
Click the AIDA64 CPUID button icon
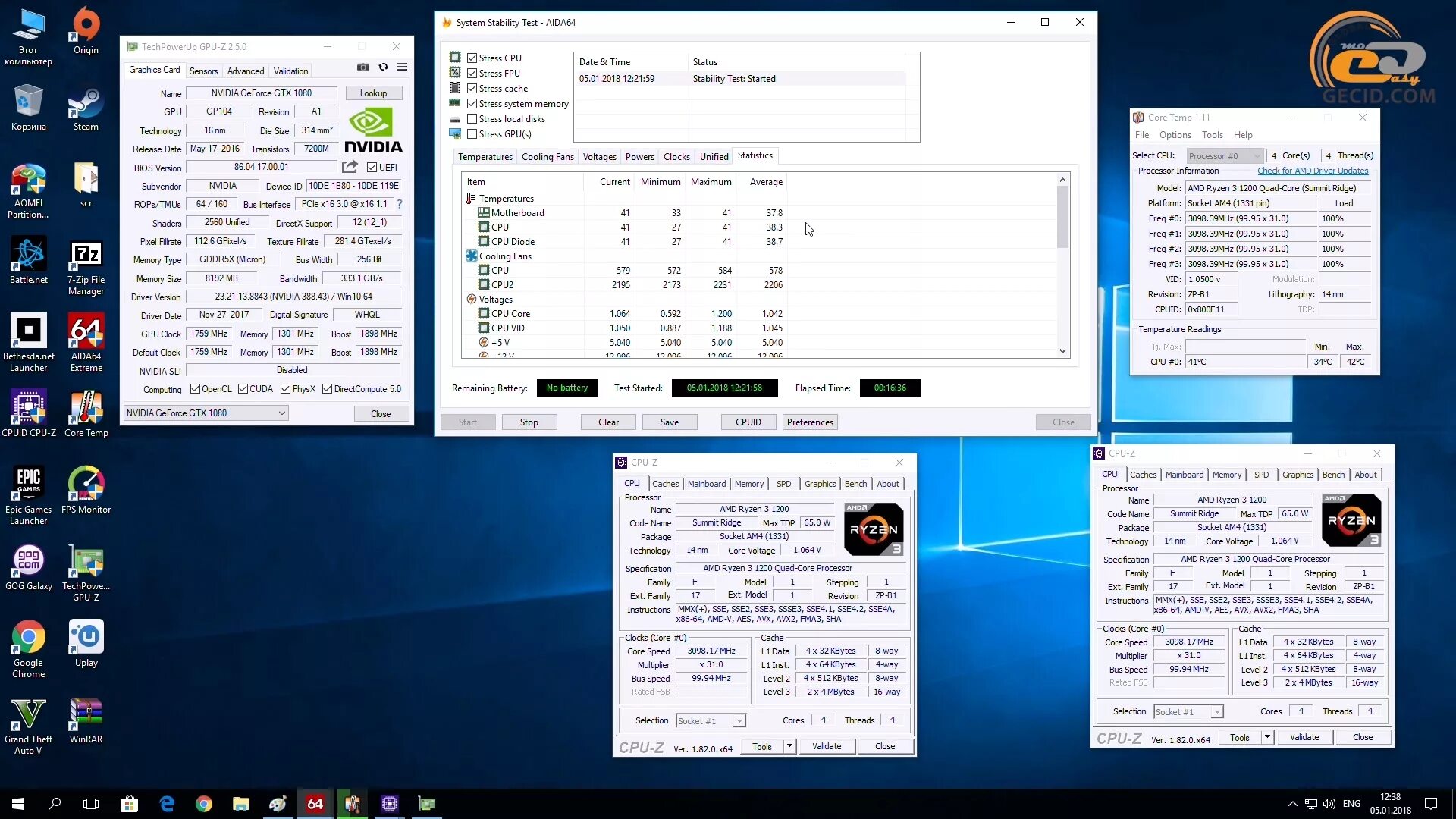pyautogui.click(x=747, y=422)
